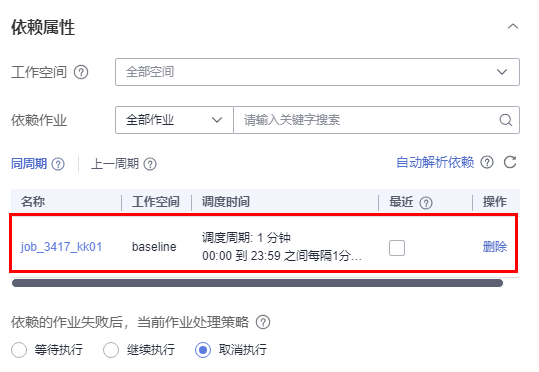This screenshot has height=372, width=539.
Task: Open the 全部空间 workspace dropdown
Action: 317,72
